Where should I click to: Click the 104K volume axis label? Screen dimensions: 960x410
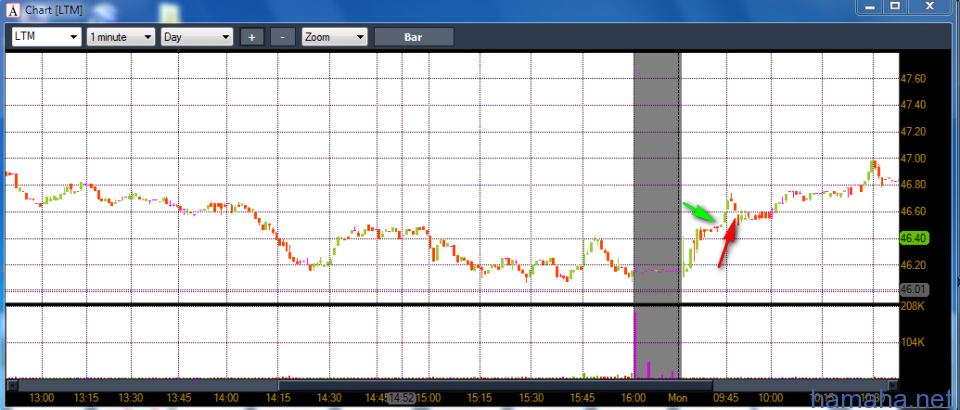[911, 342]
